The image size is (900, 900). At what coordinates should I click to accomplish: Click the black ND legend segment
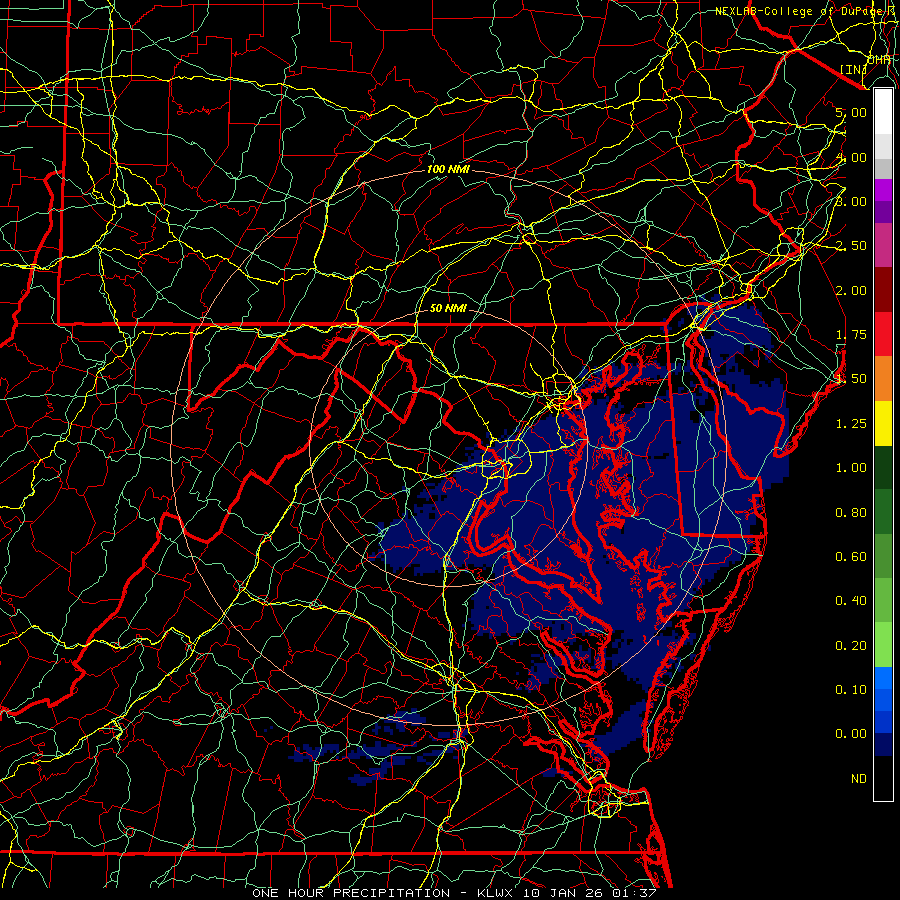click(x=883, y=778)
